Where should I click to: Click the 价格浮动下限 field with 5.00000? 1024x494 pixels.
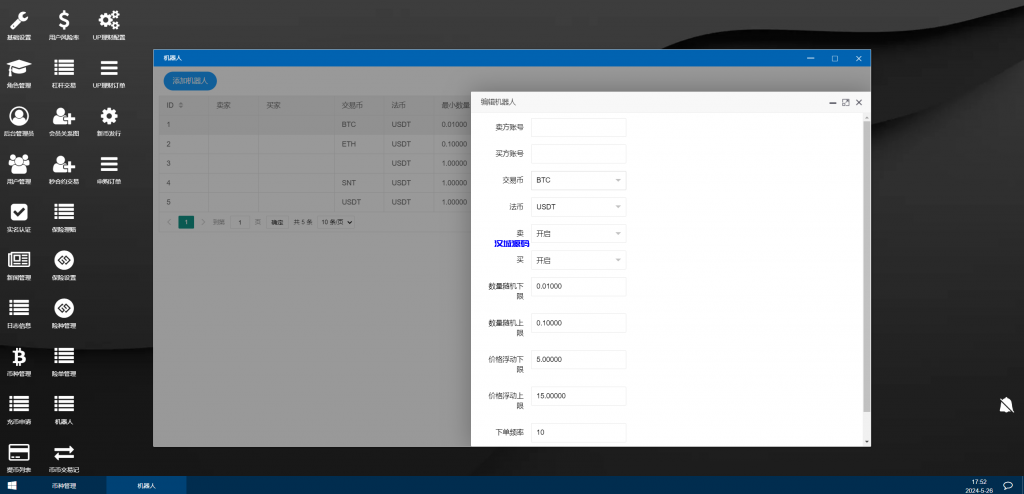(x=579, y=359)
